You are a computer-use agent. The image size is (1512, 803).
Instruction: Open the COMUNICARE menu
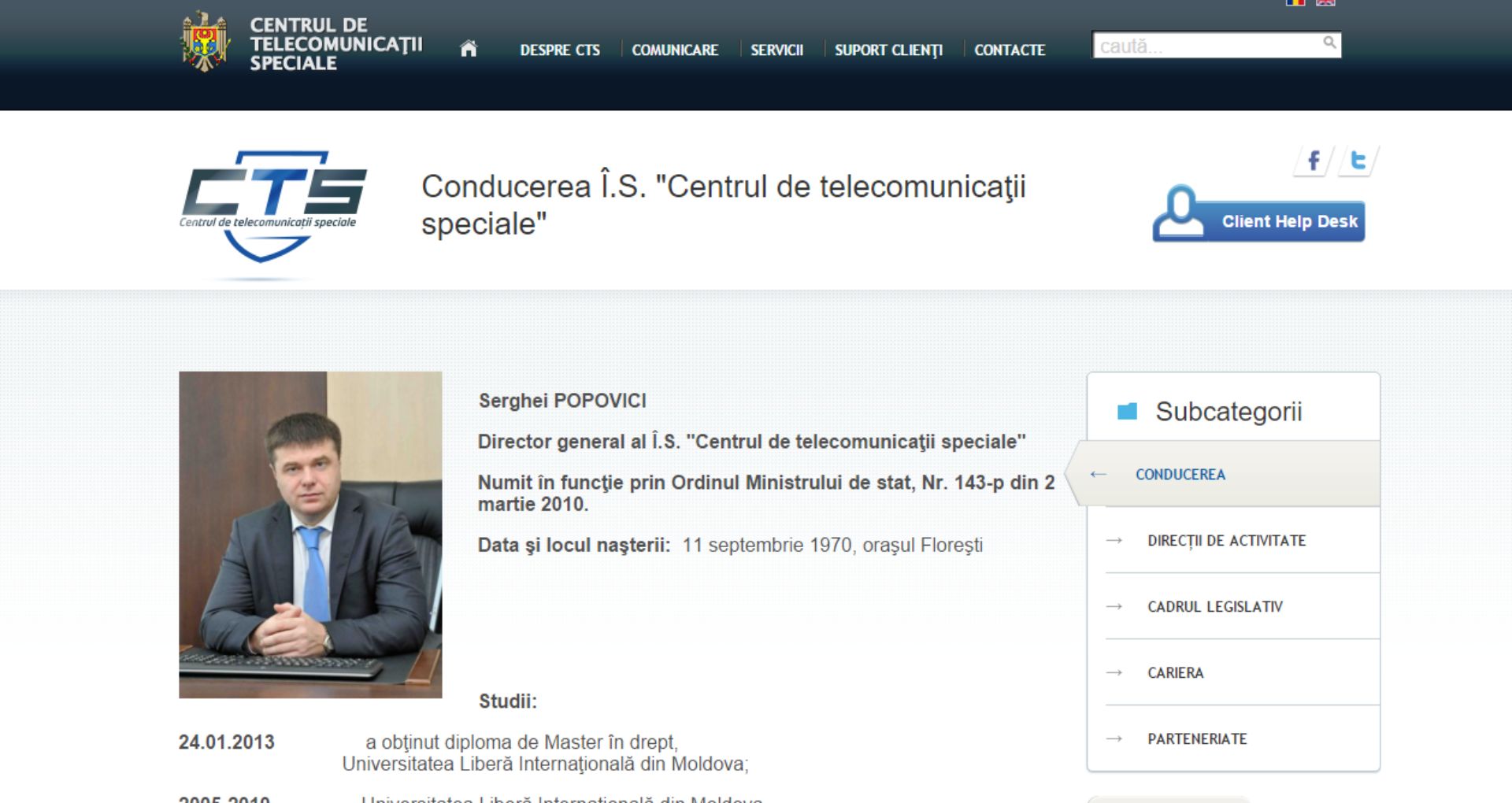pos(675,50)
